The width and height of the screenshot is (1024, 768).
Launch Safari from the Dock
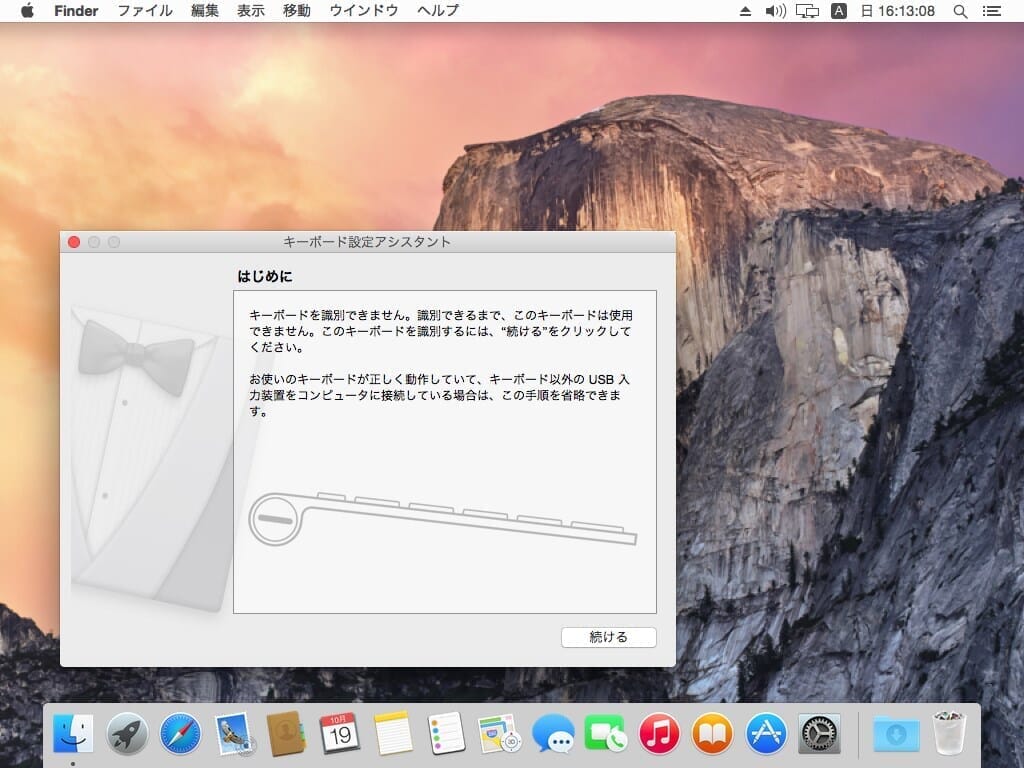180,735
